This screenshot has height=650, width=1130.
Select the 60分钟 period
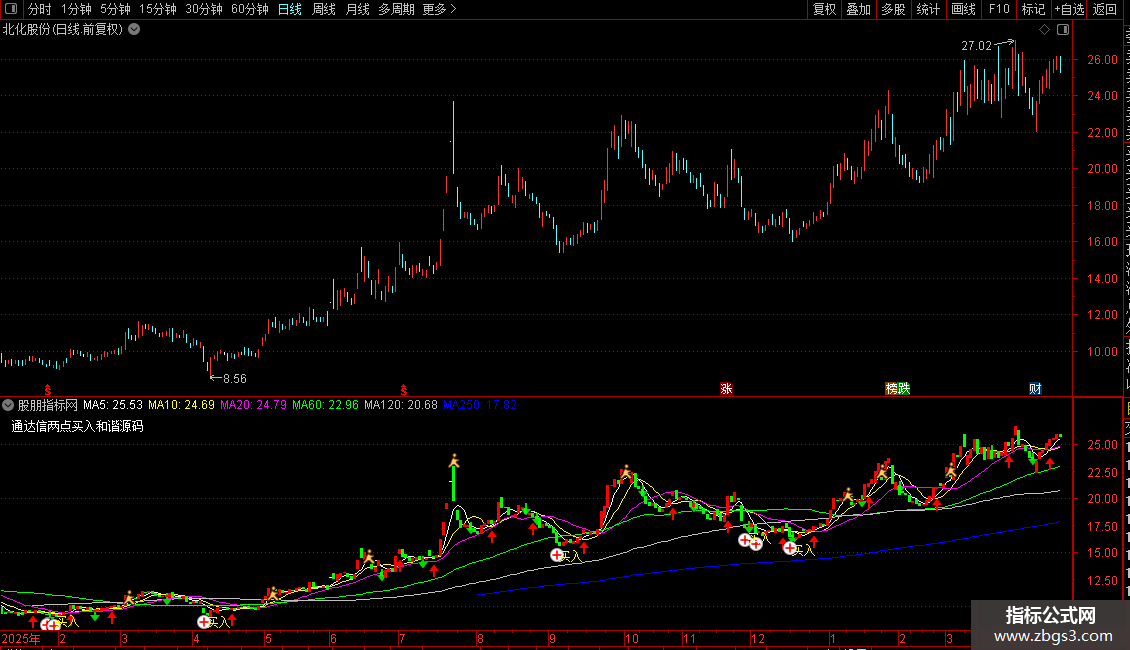[x=250, y=9]
